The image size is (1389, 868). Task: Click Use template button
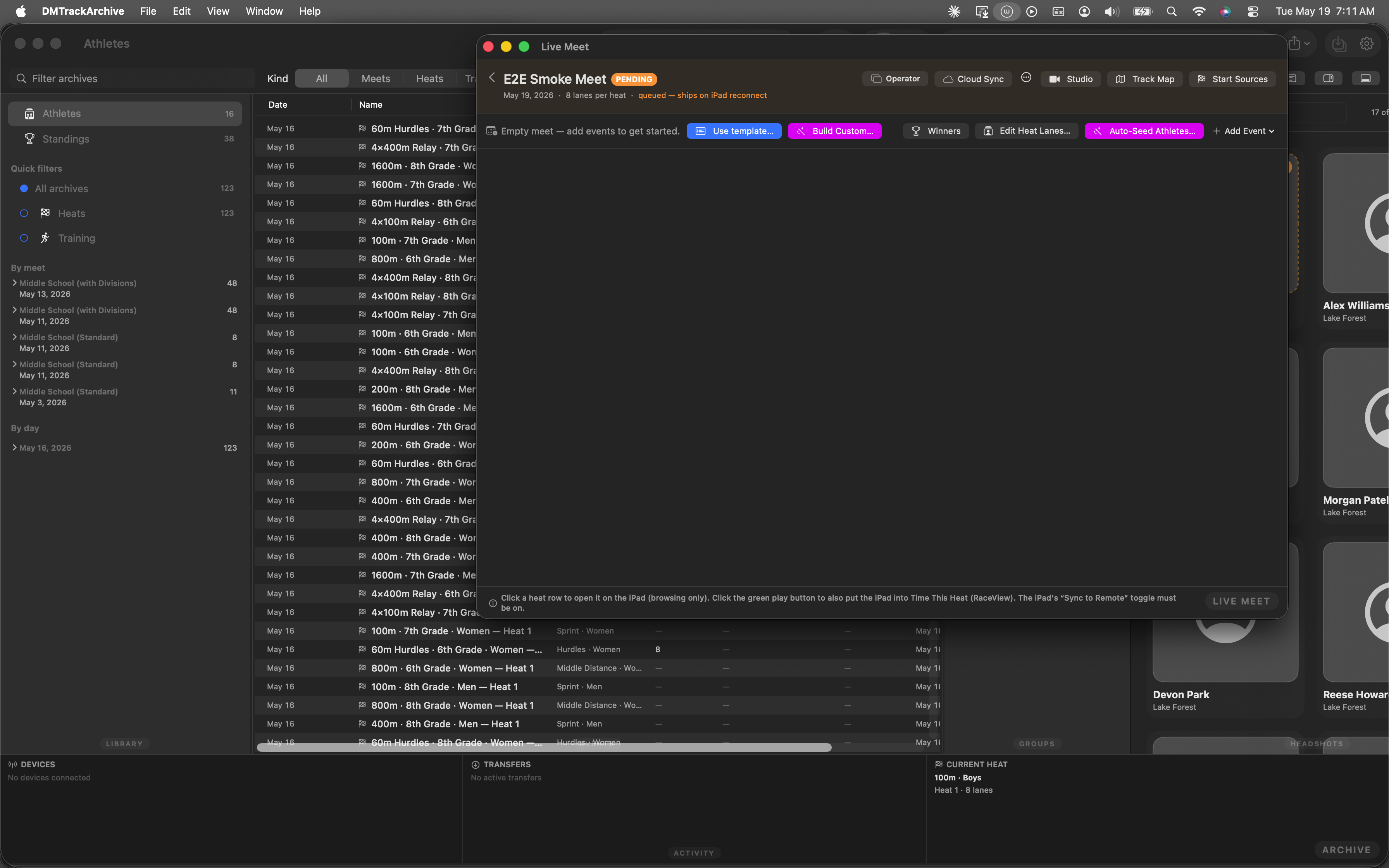(734, 131)
